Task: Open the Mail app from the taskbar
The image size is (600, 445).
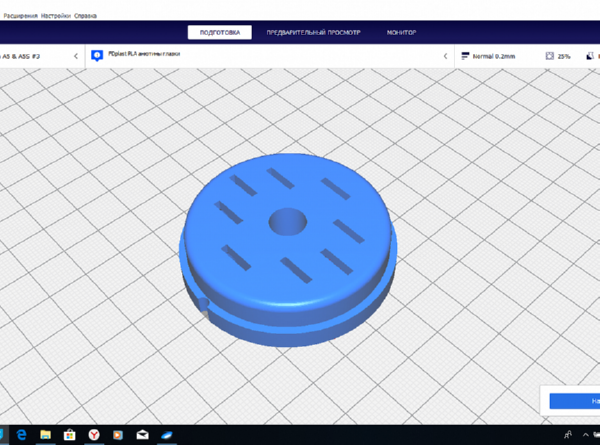Action: pos(142,435)
